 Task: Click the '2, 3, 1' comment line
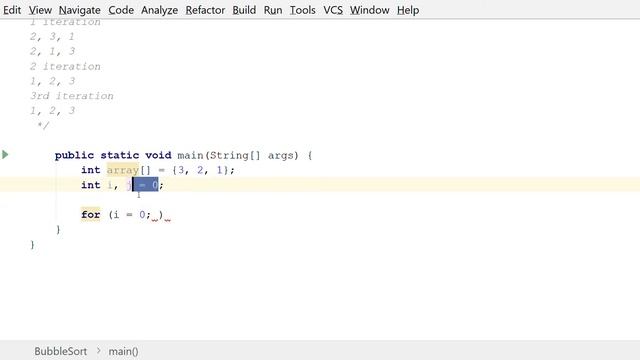(x=52, y=37)
